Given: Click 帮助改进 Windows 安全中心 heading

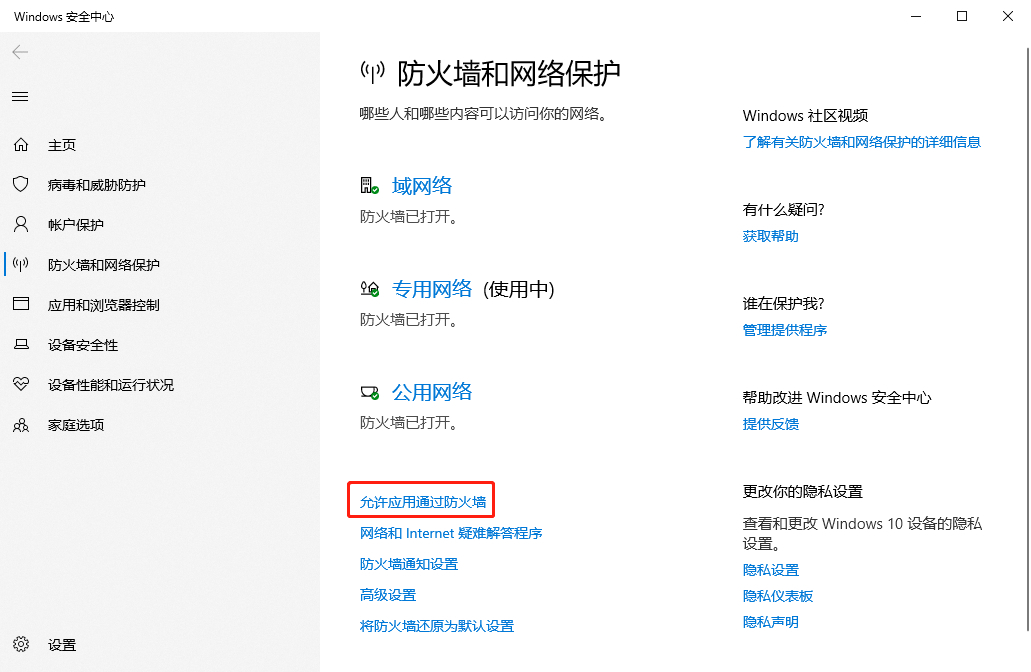Looking at the screenshot, I should [x=837, y=398].
